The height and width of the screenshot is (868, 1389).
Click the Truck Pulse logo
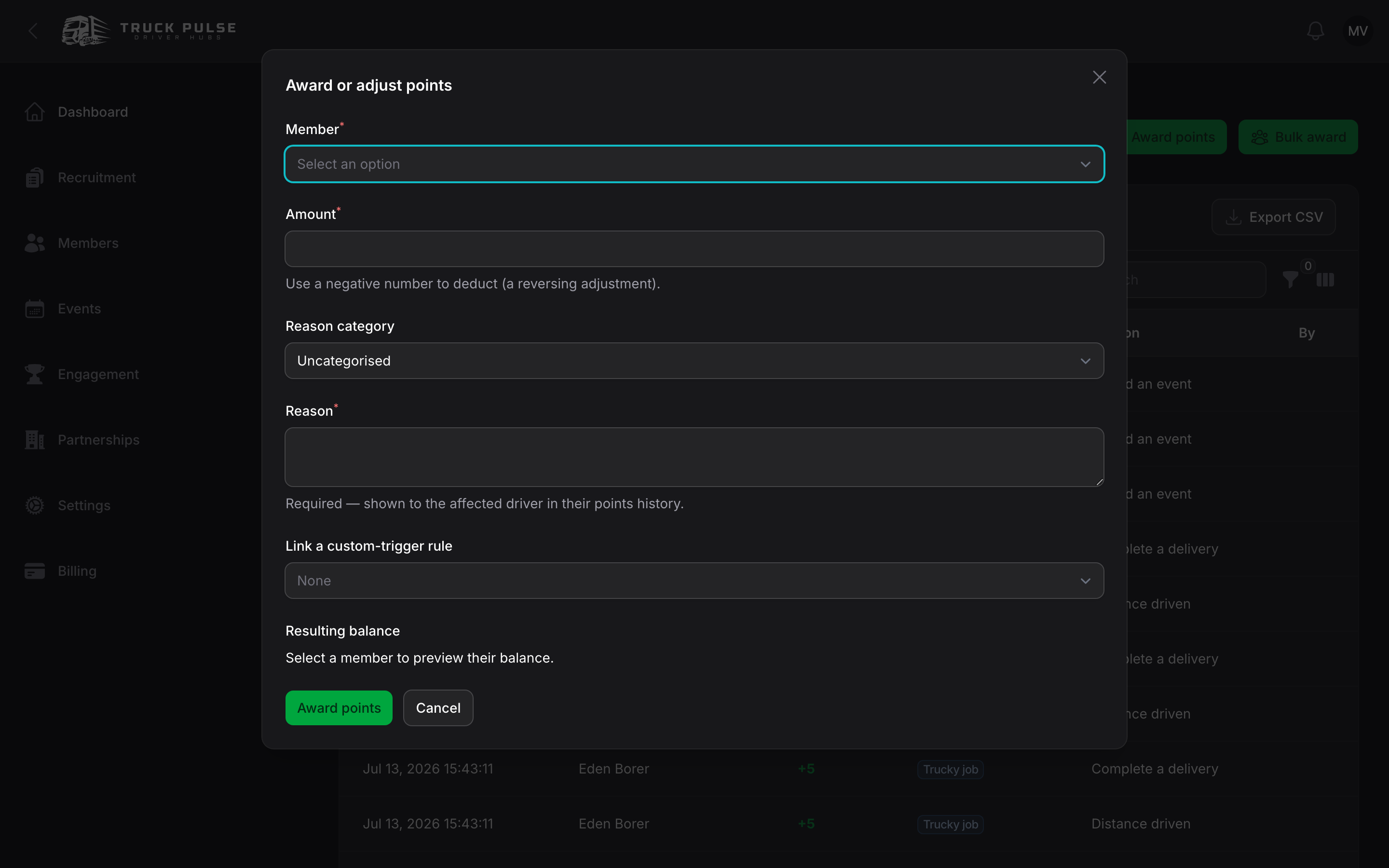(x=149, y=31)
